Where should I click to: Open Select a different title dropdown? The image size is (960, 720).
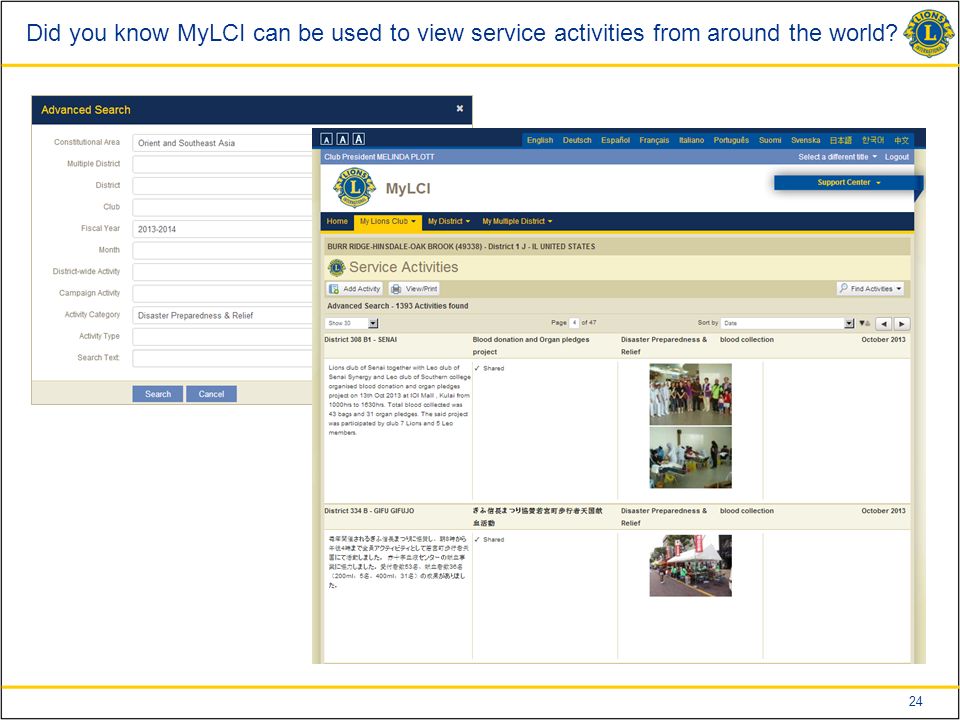tap(837, 157)
